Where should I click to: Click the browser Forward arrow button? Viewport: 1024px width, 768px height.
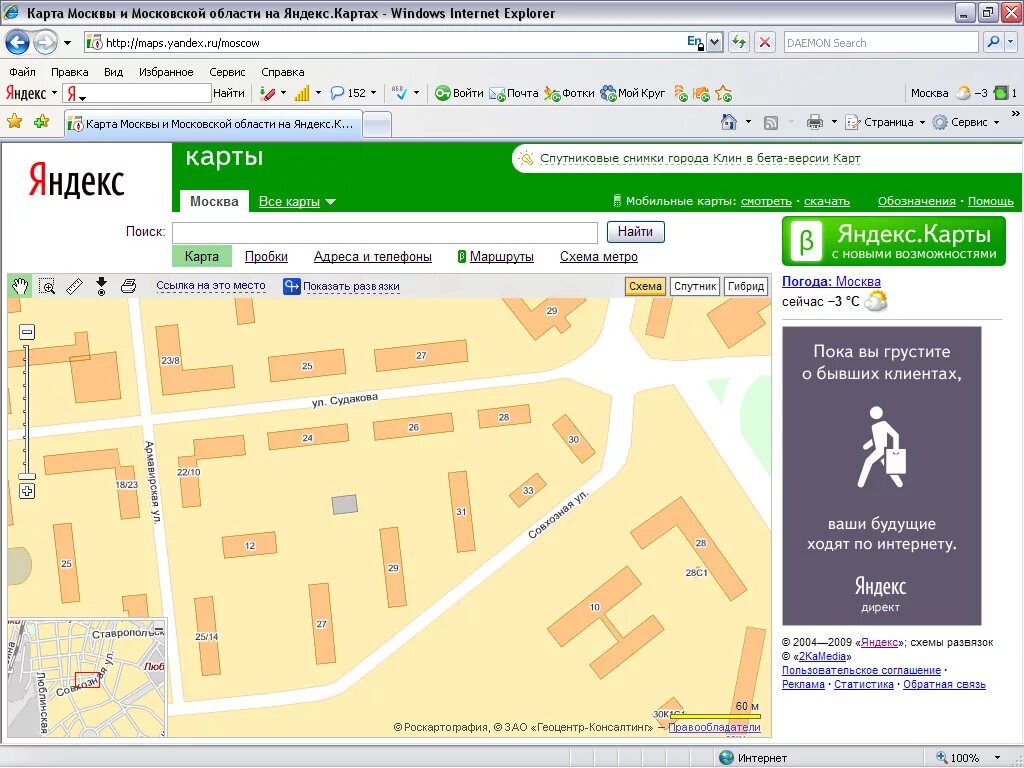click(x=45, y=43)
